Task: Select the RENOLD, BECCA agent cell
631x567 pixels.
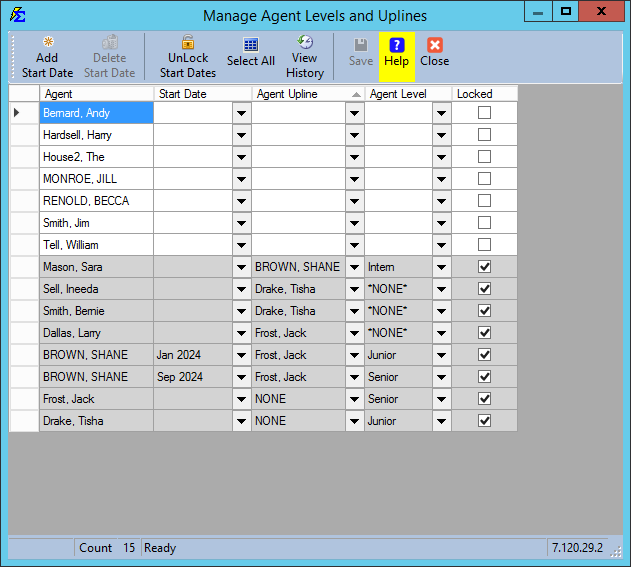Action: 97,201
